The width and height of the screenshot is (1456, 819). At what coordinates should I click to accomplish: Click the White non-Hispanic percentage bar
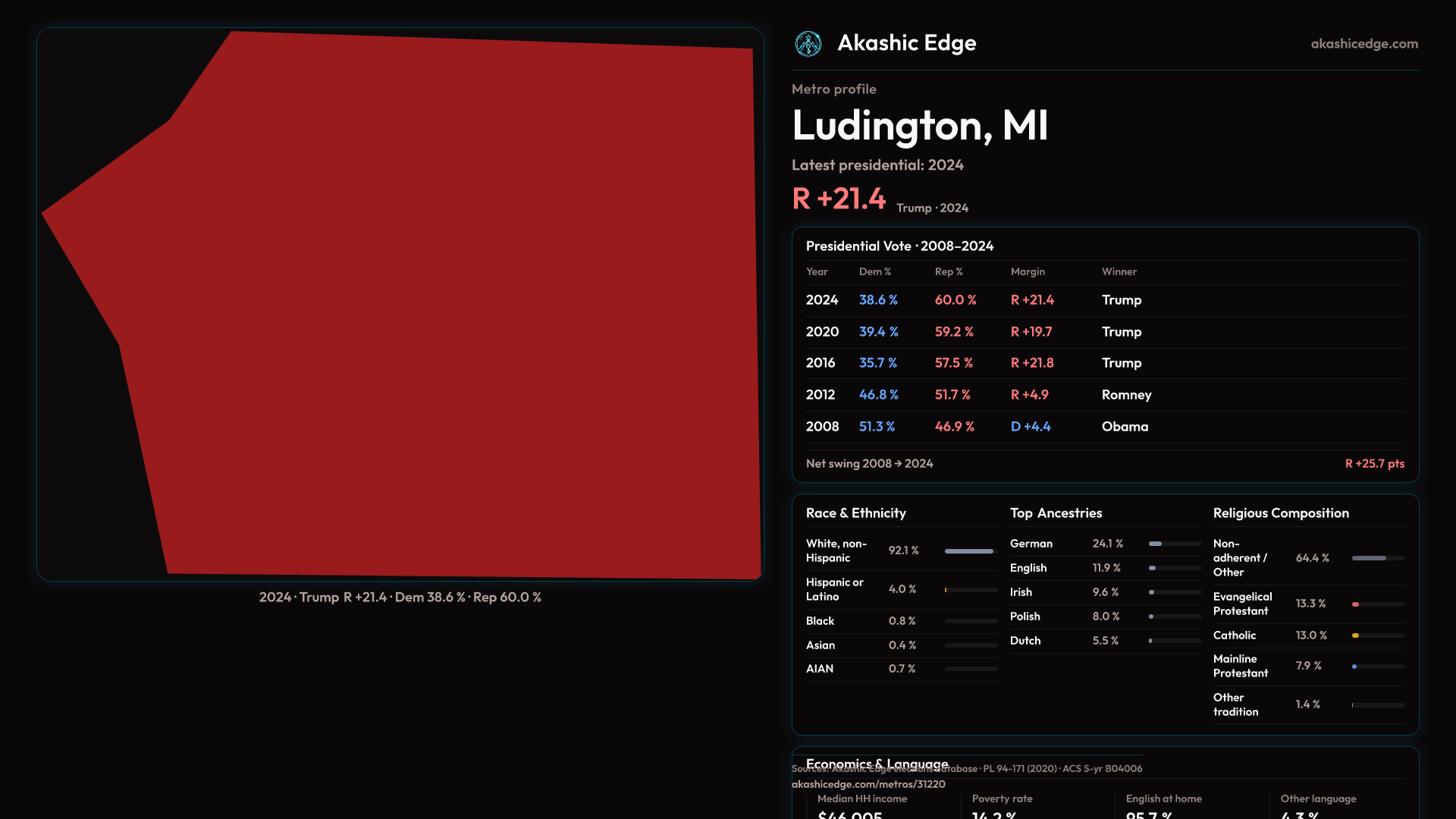pos(970,551)
